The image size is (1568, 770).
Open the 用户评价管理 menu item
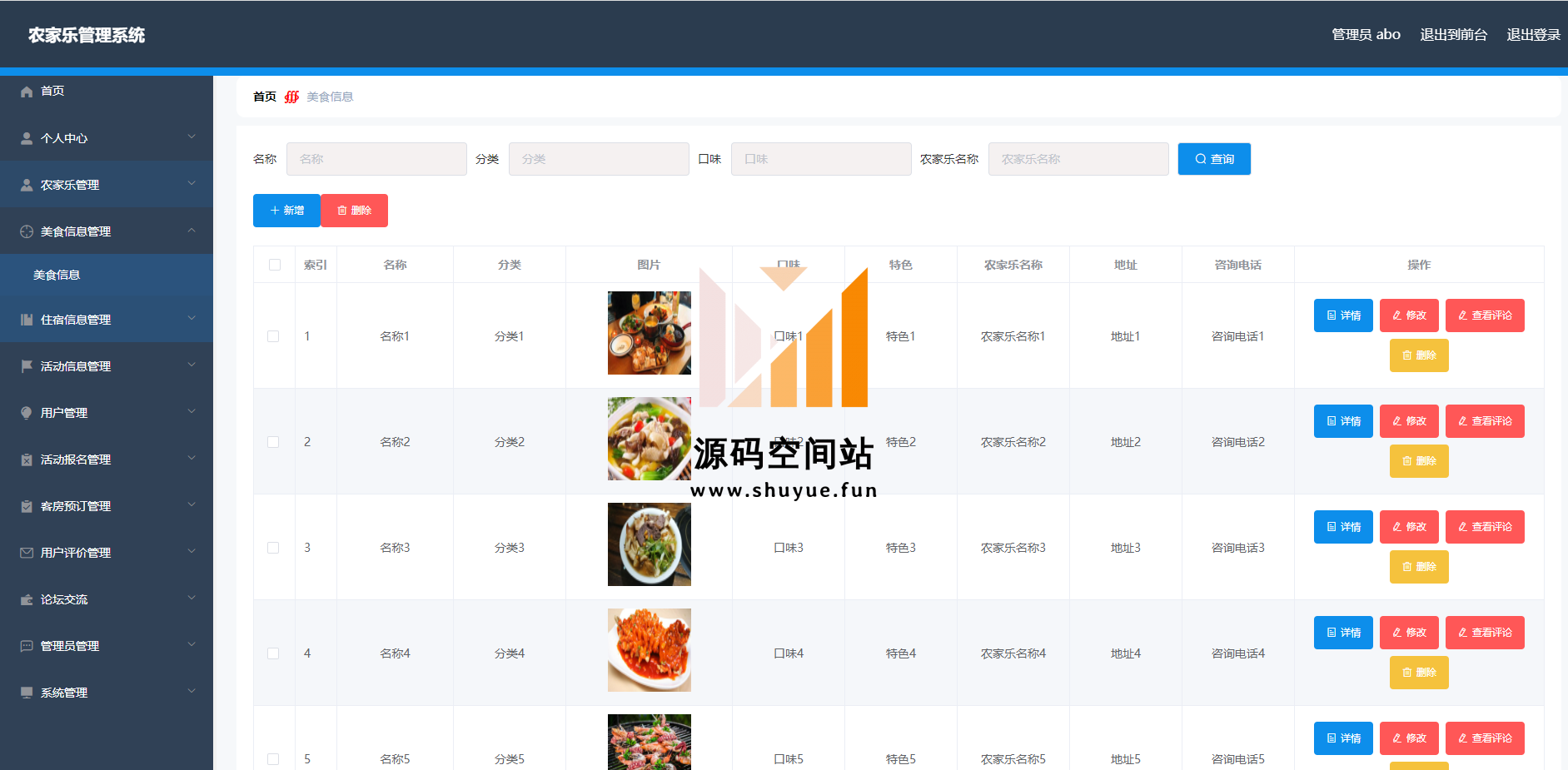pos(107,553)
